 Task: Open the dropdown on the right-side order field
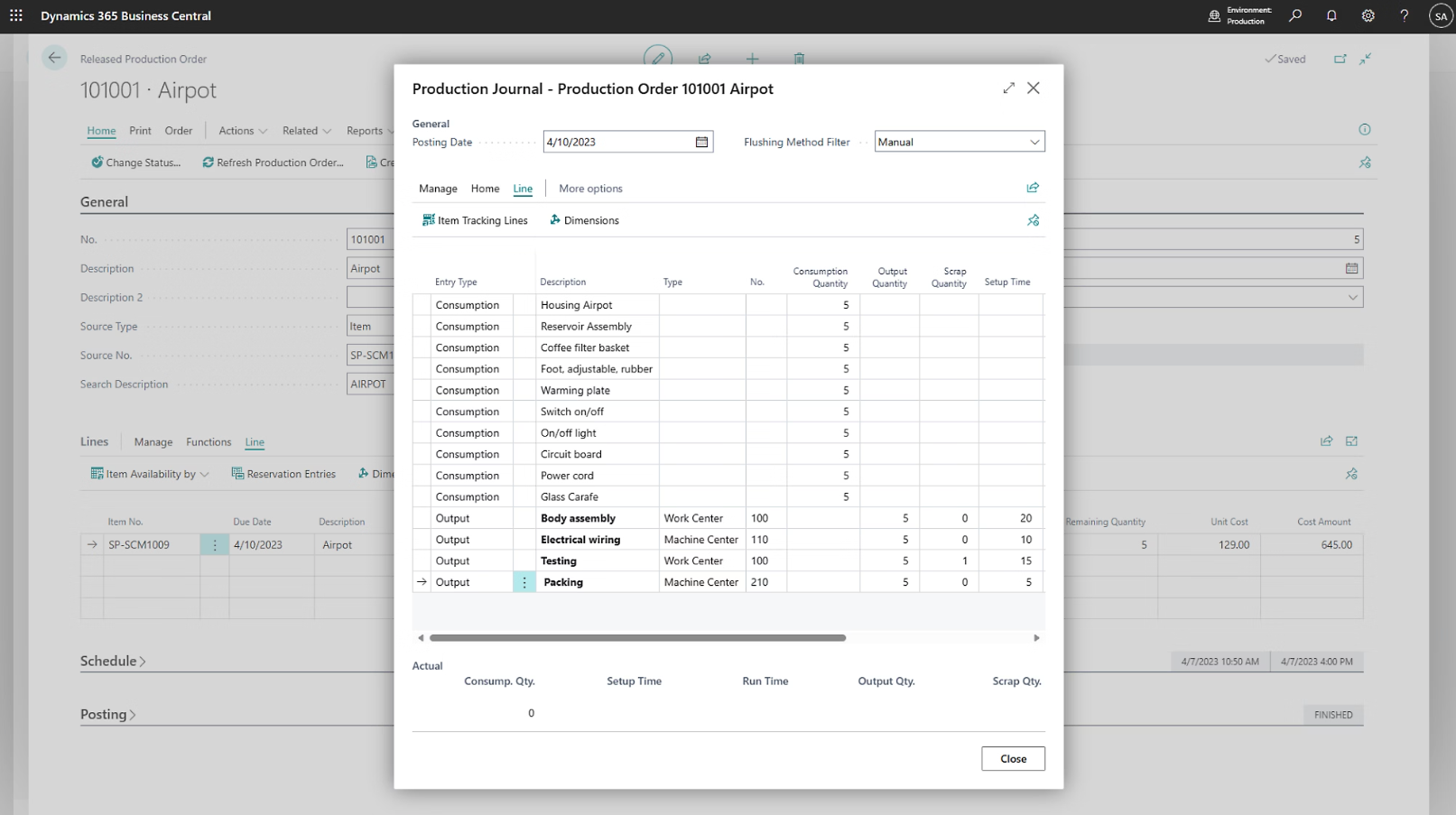1352,297
